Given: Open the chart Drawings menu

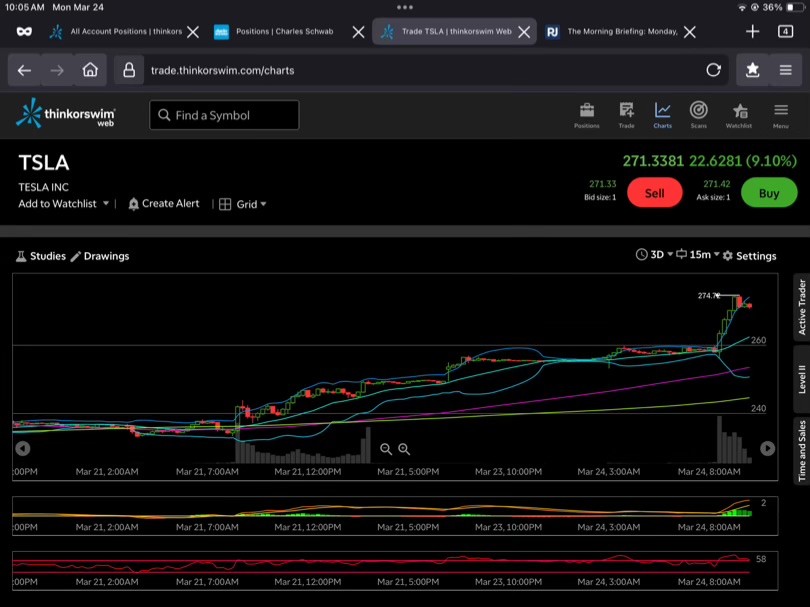Looking at the screenshot, I should [100, 256].
